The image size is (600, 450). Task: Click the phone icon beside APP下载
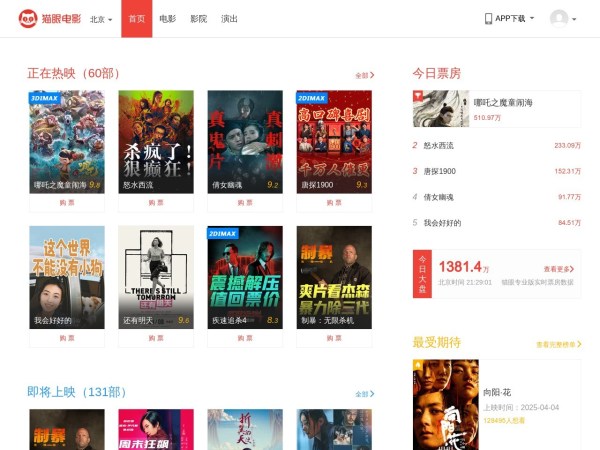(x=489, y=18)
